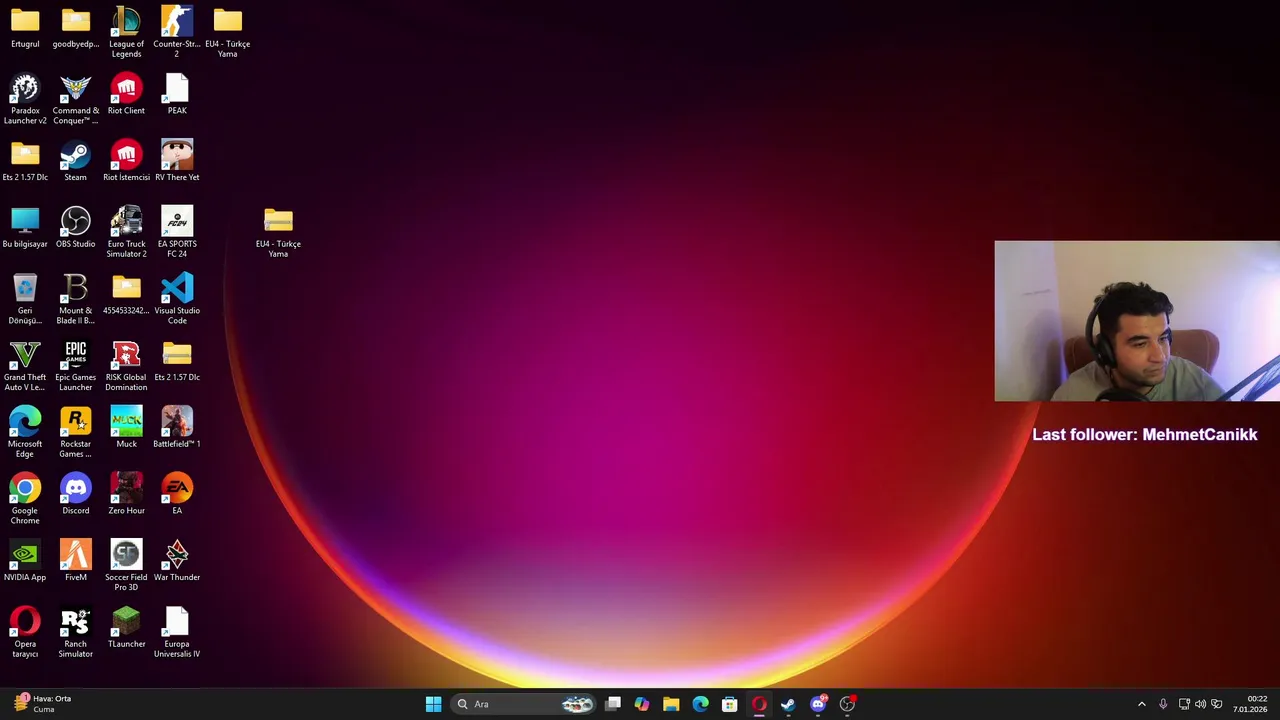The image size is (1280, 720).
Task: Open network settings tray icon
Action: click(x=1184, y=704)
